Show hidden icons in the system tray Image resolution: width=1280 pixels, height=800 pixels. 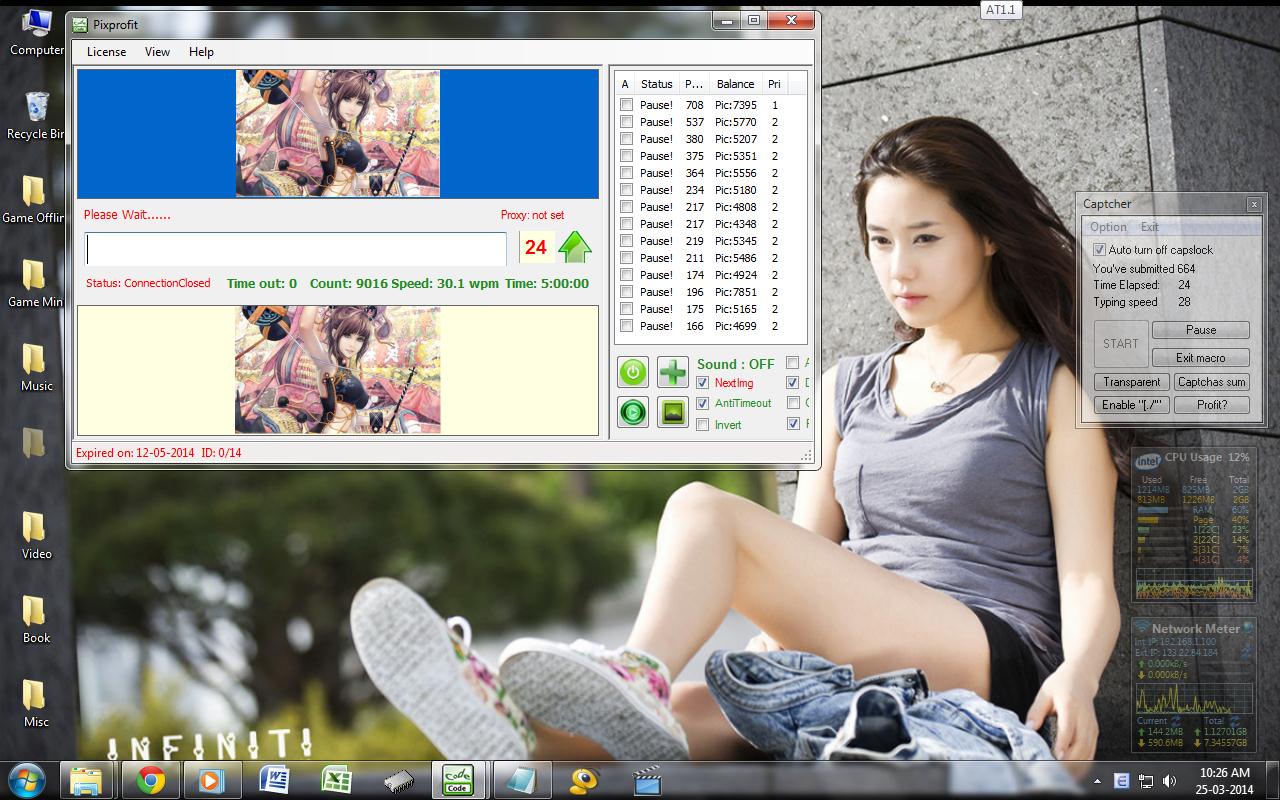point(1098,781)
